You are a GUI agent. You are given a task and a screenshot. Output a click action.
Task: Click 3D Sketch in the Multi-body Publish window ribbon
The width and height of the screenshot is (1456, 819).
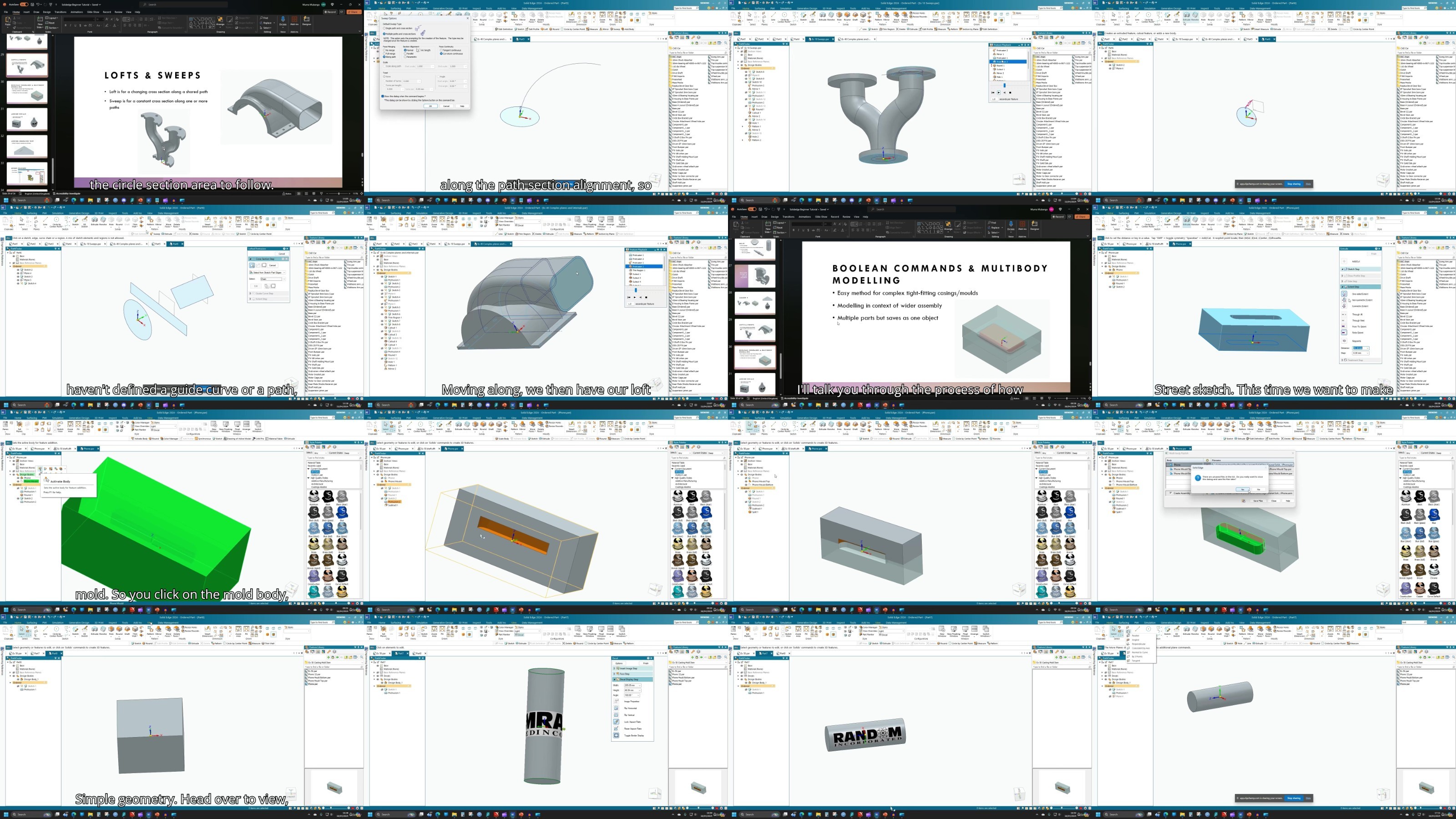click(x=1177, y=428)
